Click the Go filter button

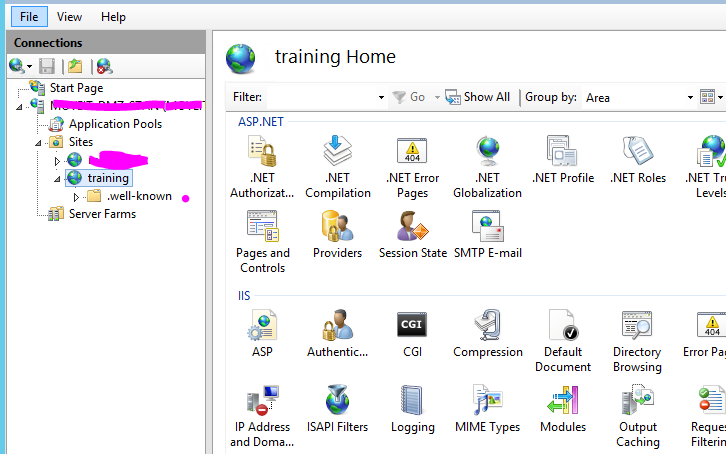409,97
